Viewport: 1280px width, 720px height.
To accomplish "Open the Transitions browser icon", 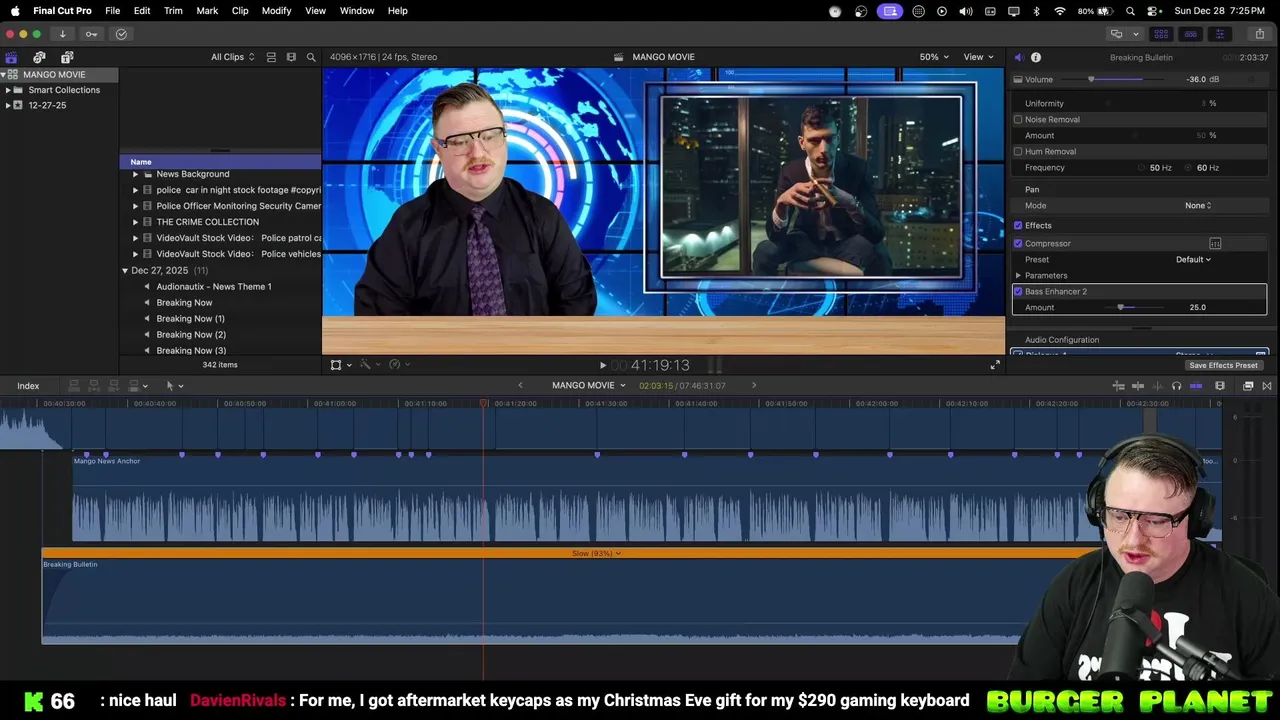I will click(x=1267, y=386).
